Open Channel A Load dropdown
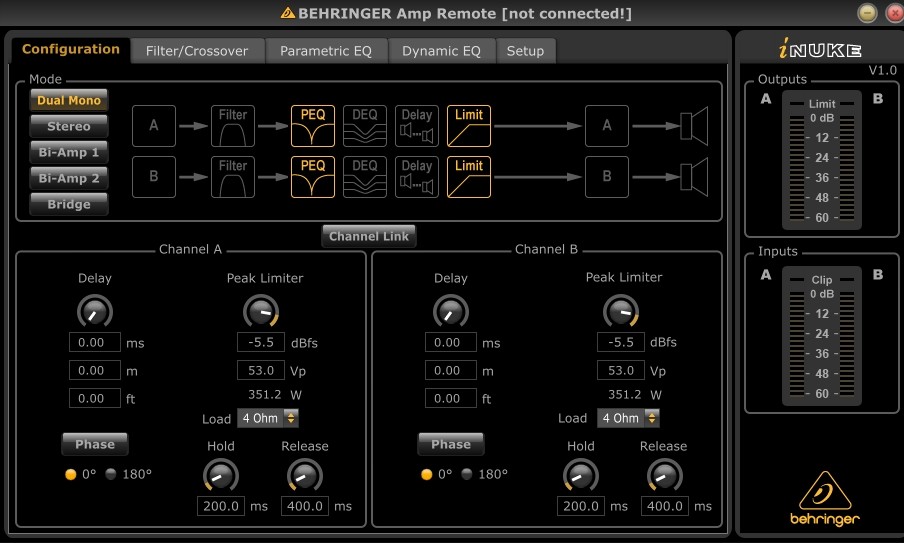 click(268, 418)
